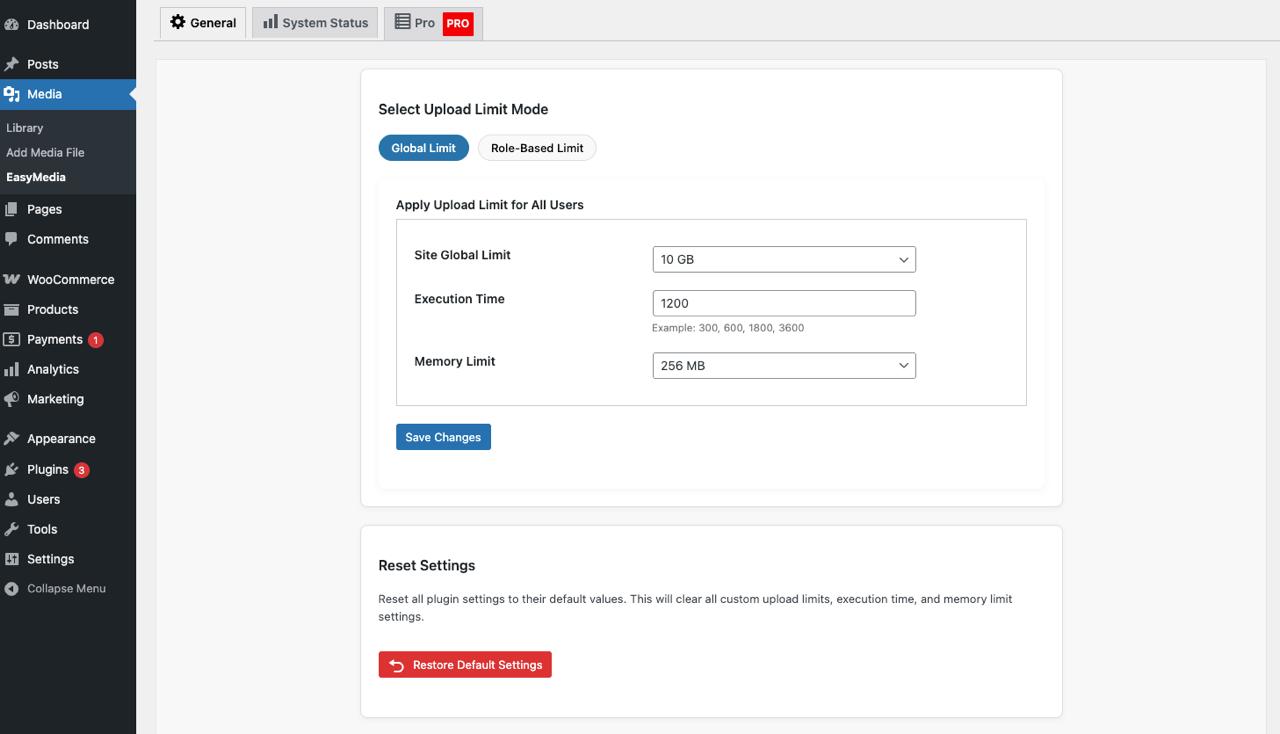Switch to Role-Based Limit mode
This screenshot has width=1280, height=734.
pyautogui.click(x=536, y=147)
